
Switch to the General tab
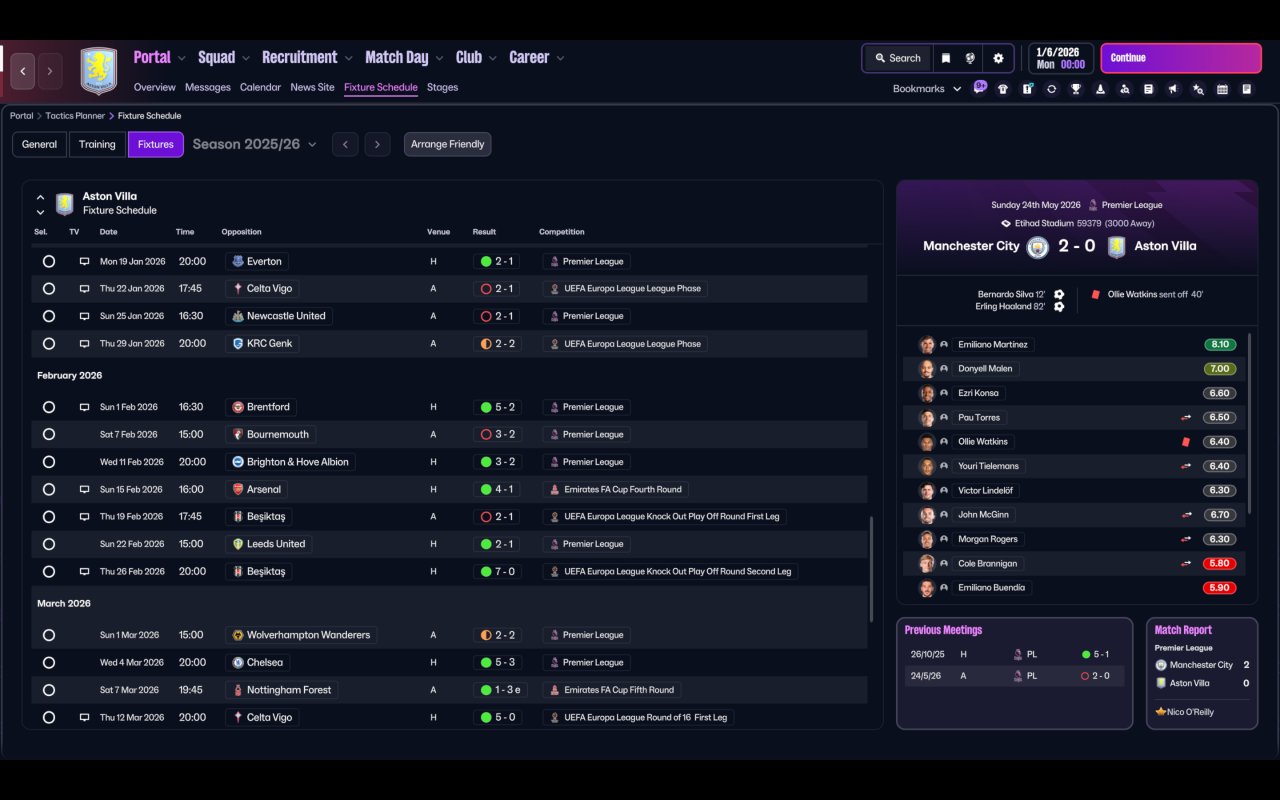pyautogui.click(x=39, y=145)
